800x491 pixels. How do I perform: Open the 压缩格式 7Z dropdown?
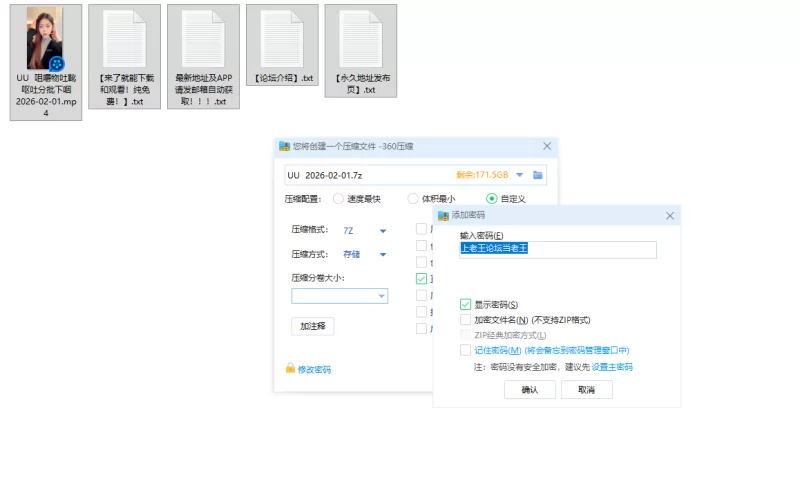[x=383, y=231]
